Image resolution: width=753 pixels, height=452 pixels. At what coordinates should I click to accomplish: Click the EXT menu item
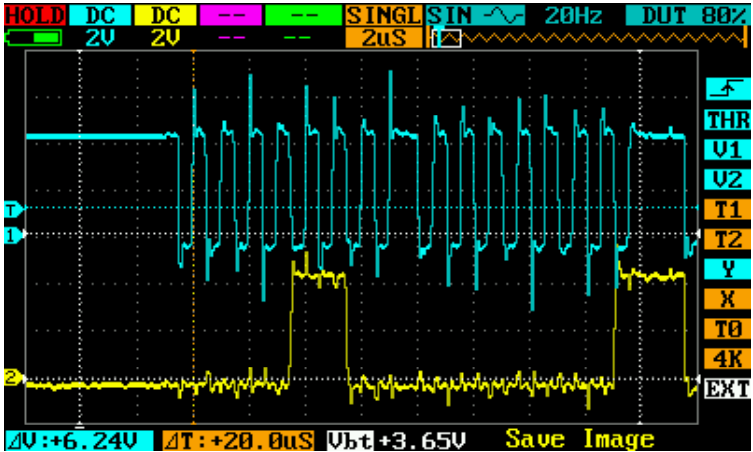[x=728, y=389]
